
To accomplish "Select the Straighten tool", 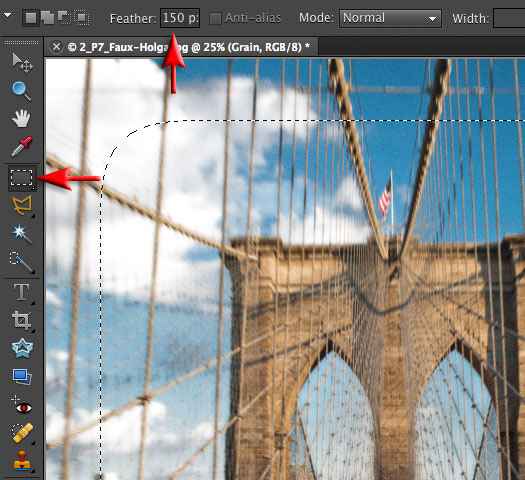I will [x=22, y=377].
